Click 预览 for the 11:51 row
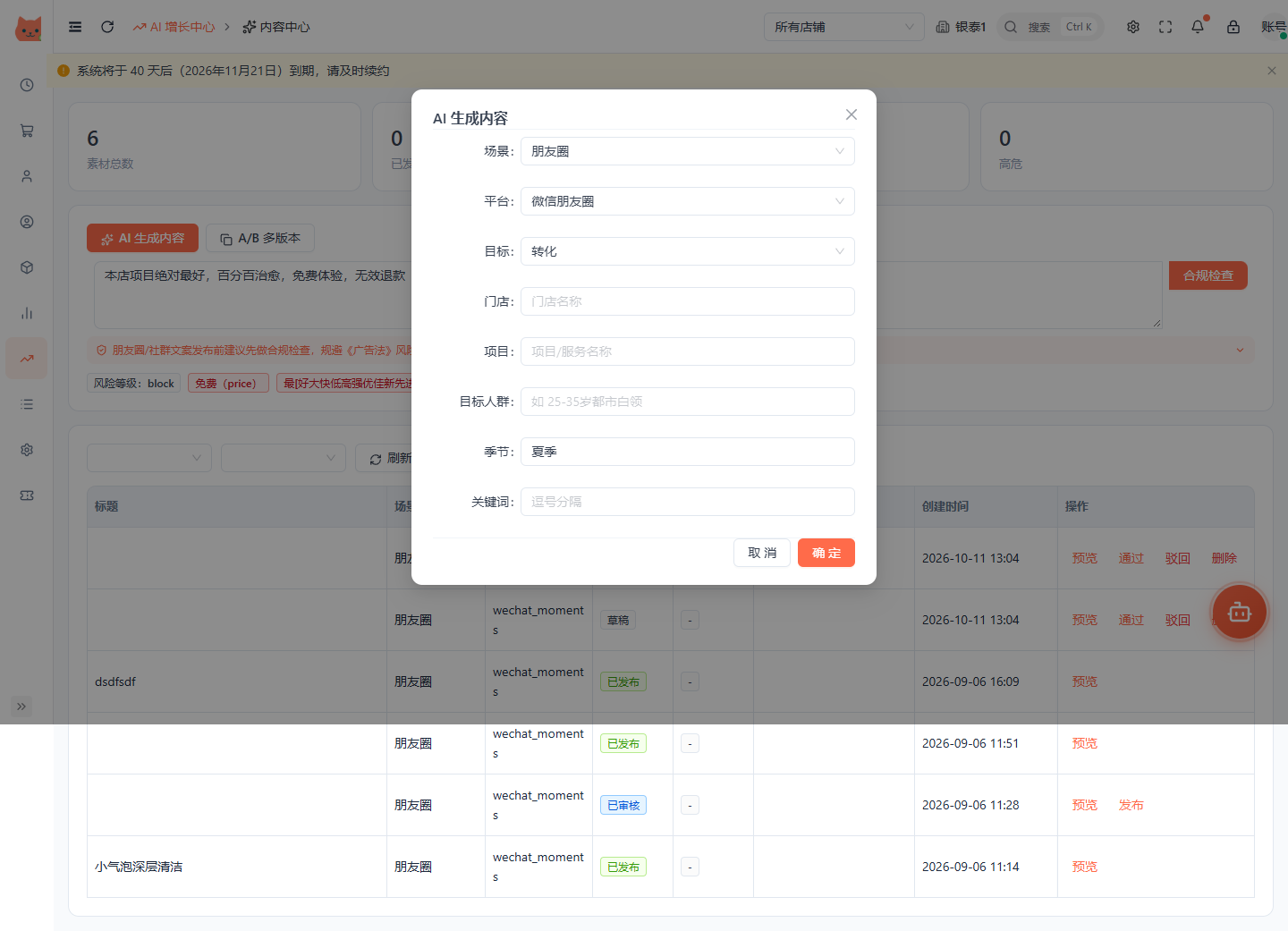Screen dimensions: 1288x931 (x=1084, y=743)
